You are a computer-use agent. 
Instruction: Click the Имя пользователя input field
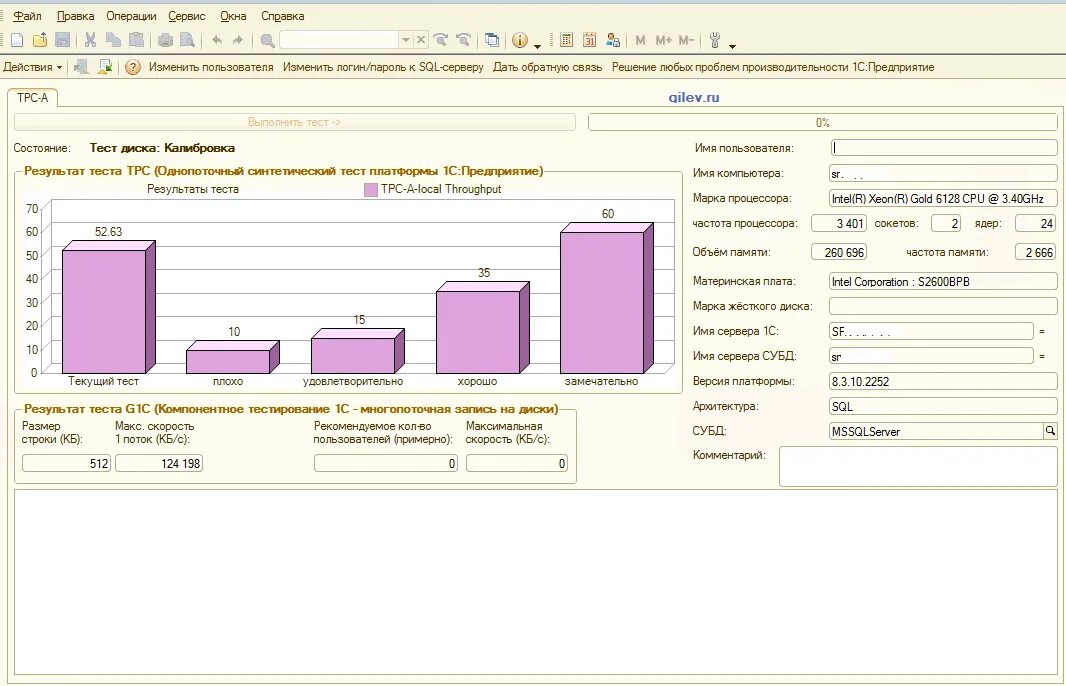(x=944, y=148)
